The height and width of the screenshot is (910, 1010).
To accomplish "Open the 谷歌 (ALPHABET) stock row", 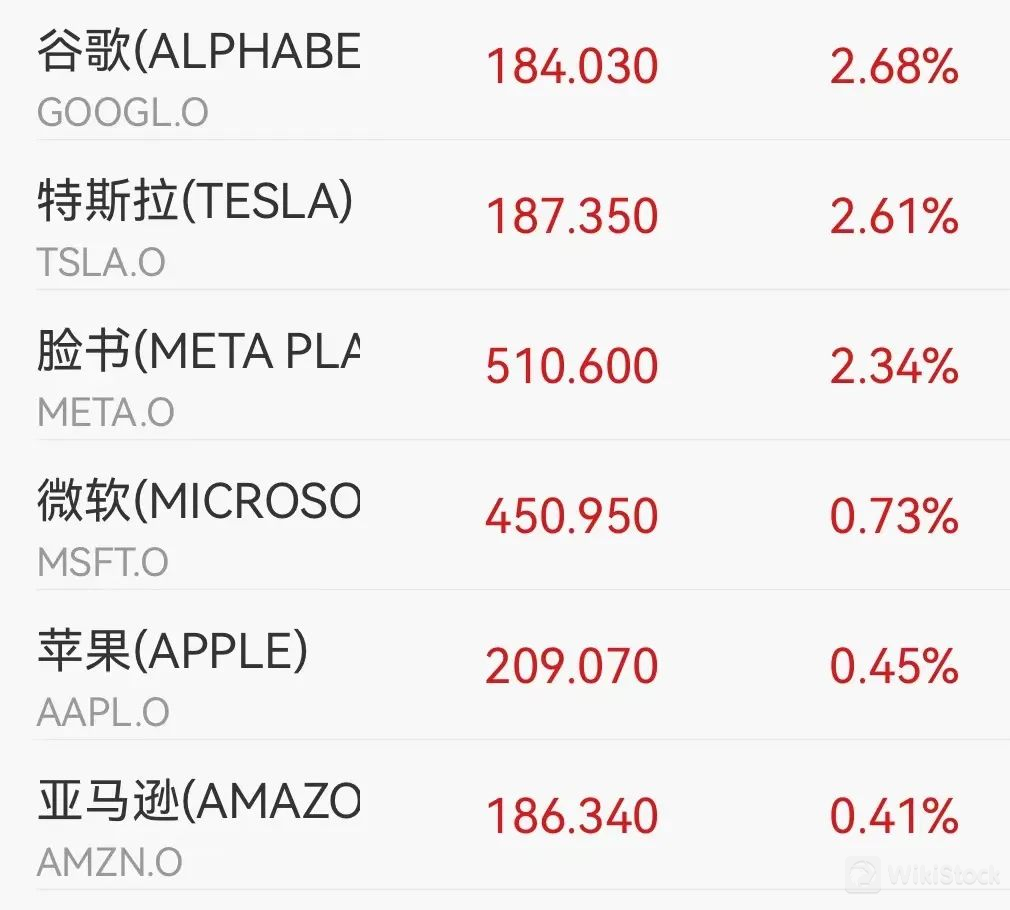I will 197,52.
